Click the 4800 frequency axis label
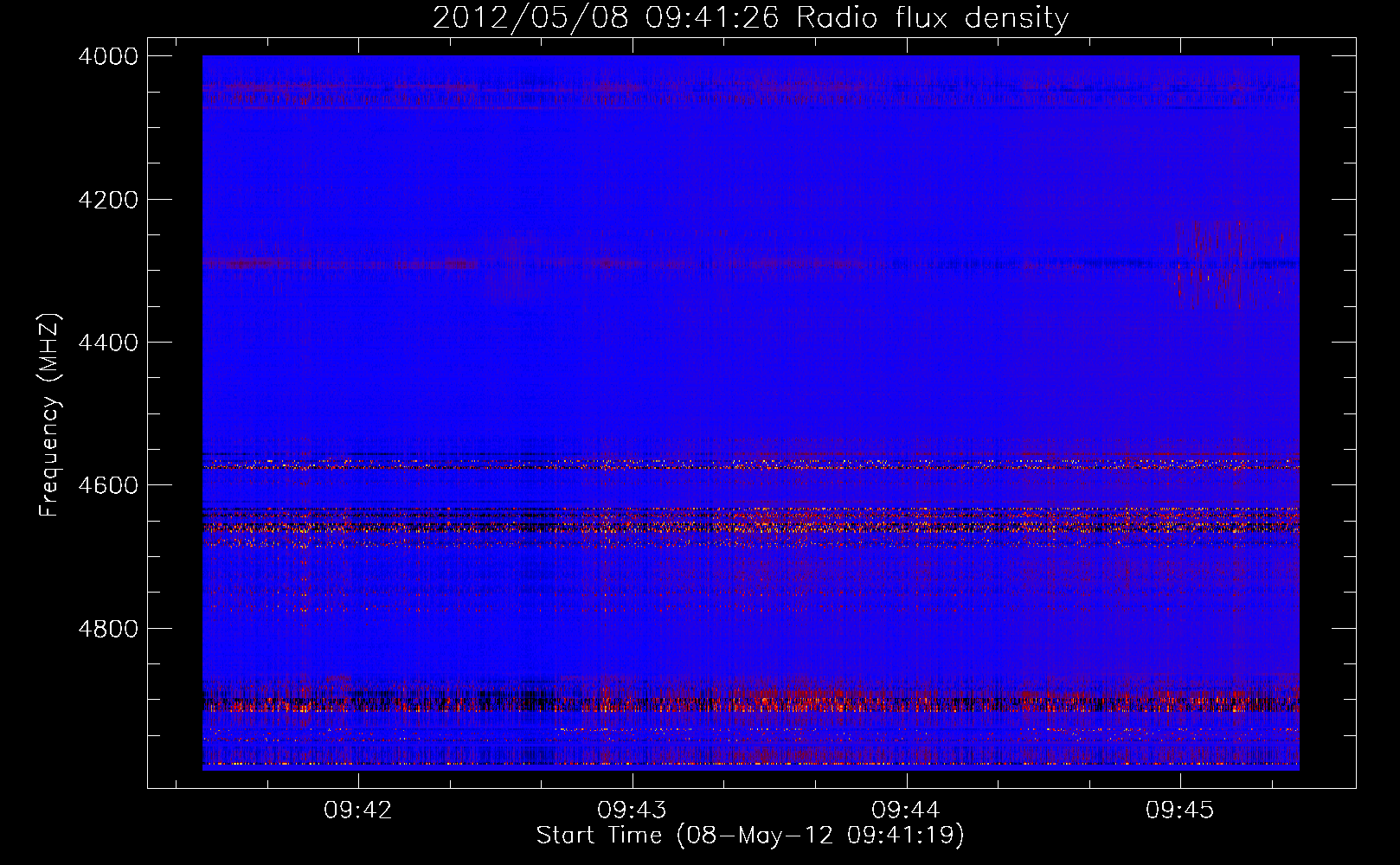The image size is (1400, 865). click(x=108, y=628)
